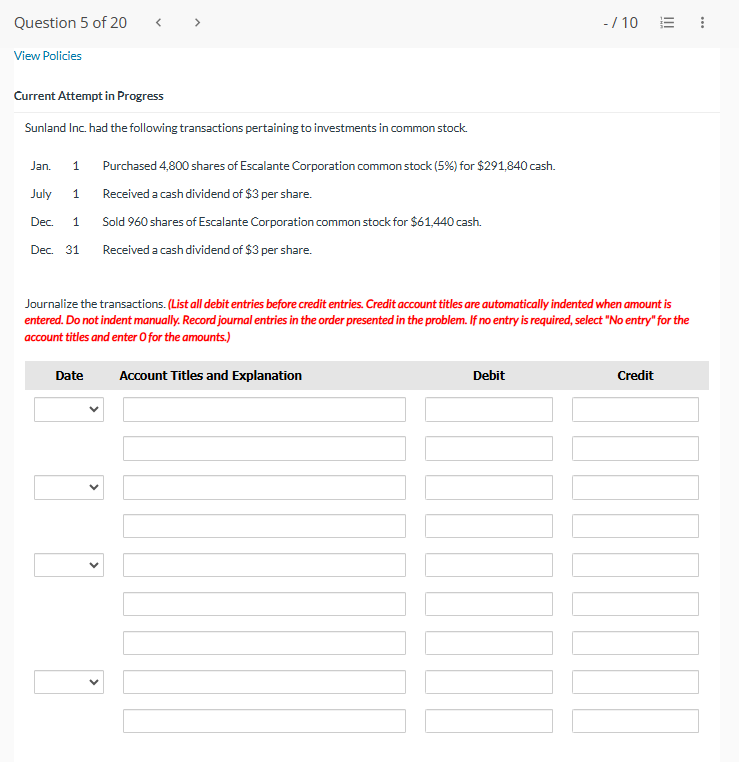The height and width of the screenshot is (762, 739).
Task: Click the July 1 dividend transaction text
Action: coord(207,194)
